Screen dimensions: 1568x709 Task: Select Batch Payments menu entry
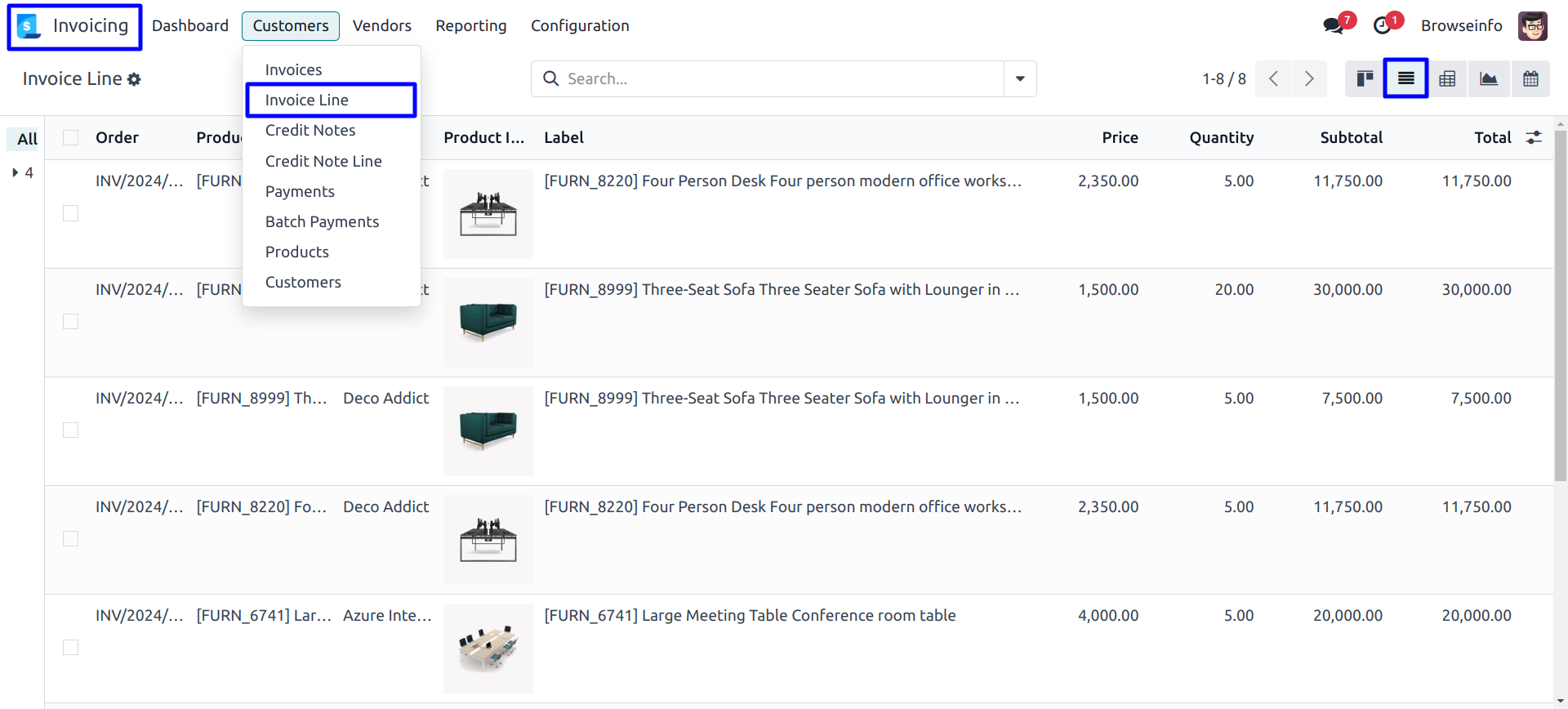pos(322,221)
